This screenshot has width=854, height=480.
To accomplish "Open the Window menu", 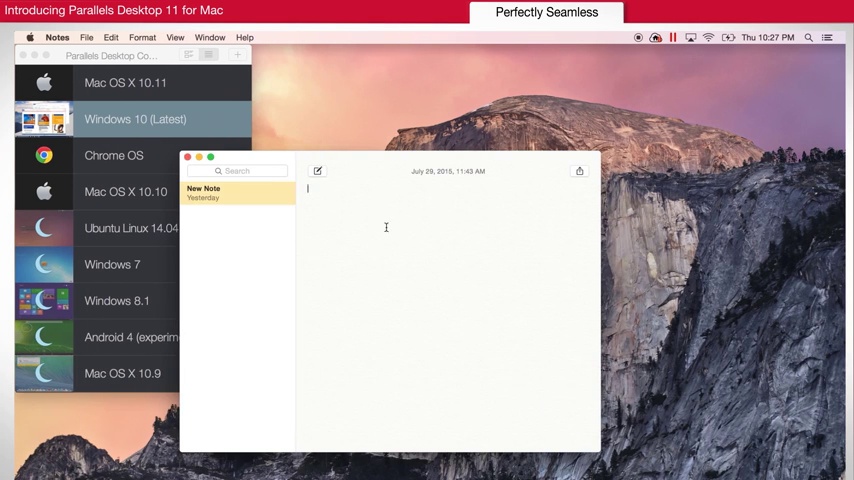I will 210,38.
